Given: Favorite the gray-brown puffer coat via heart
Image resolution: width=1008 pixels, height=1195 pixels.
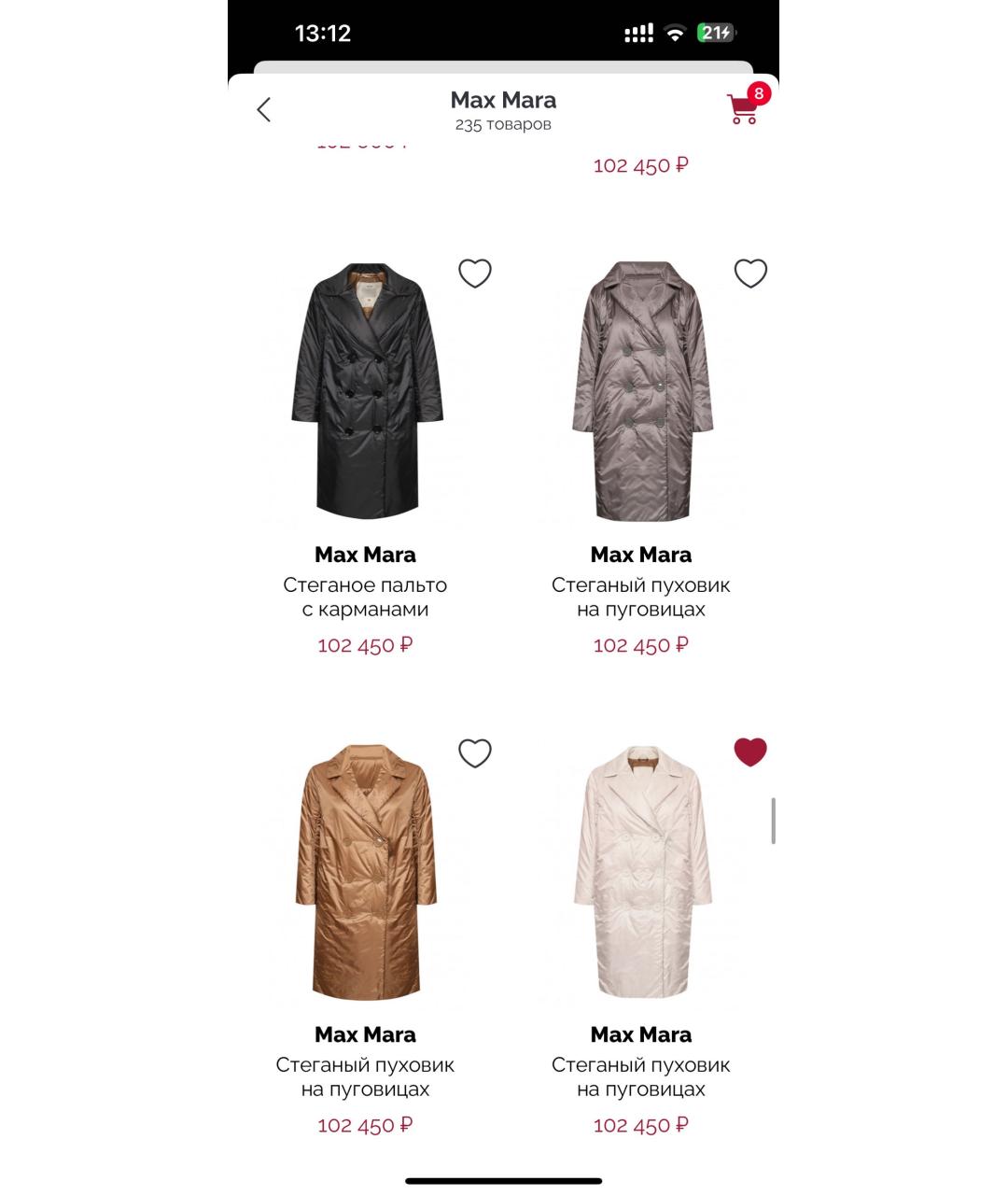Looking at the screenshot, I should pyautogui.click(x=750, y=273).
